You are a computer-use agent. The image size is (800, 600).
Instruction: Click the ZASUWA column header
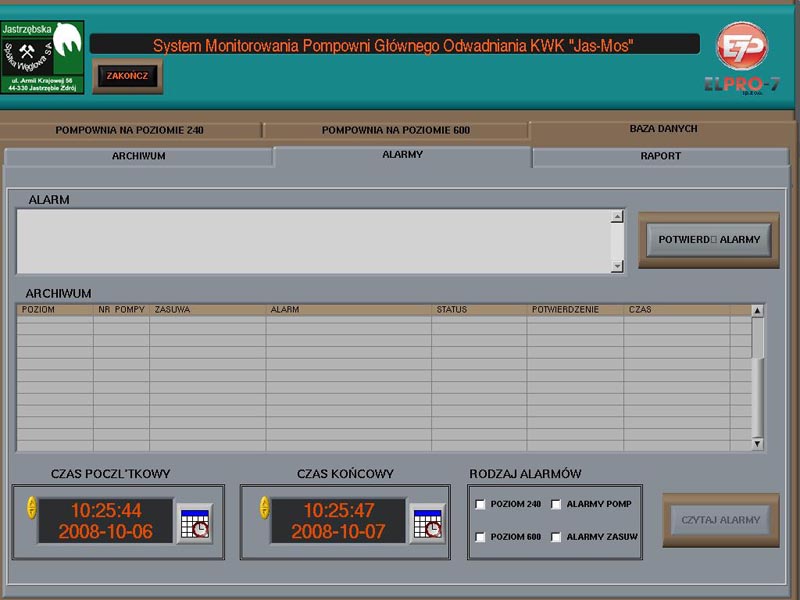click(x=208, y=310)
